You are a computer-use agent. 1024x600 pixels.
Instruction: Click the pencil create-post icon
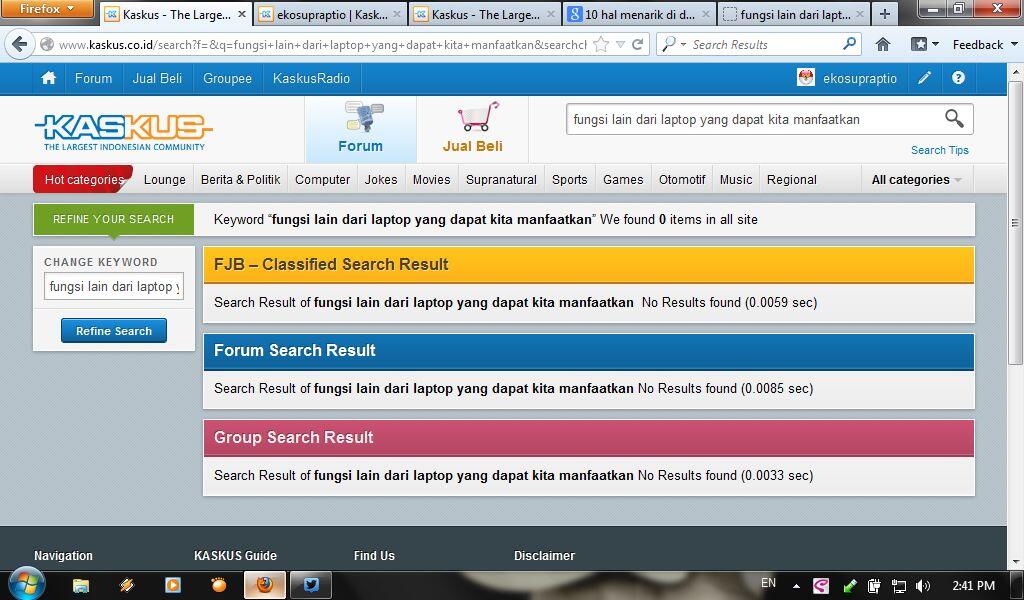(x=924, y=78)
